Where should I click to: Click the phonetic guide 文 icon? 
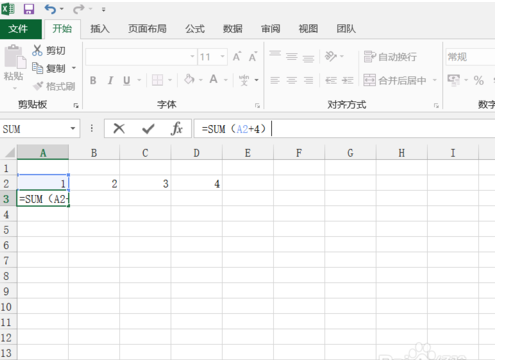coord(244,80)
